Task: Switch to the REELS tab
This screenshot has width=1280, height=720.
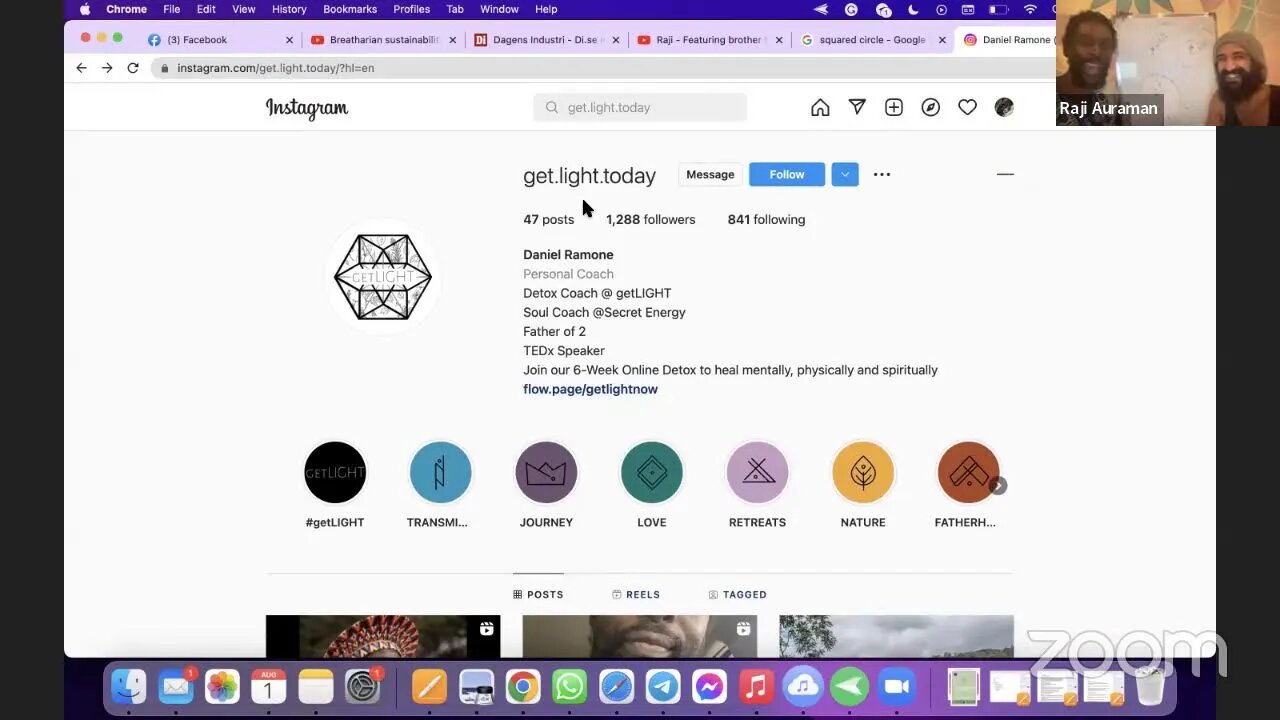Action: (x=636, y=594)
